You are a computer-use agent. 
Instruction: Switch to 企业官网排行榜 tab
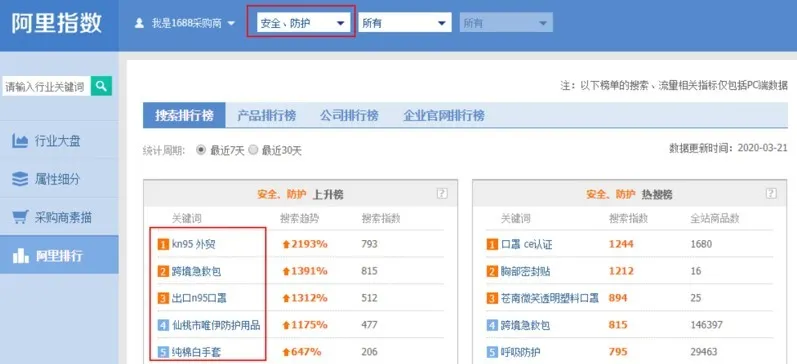pyautogui.click(x=444, y=115)
